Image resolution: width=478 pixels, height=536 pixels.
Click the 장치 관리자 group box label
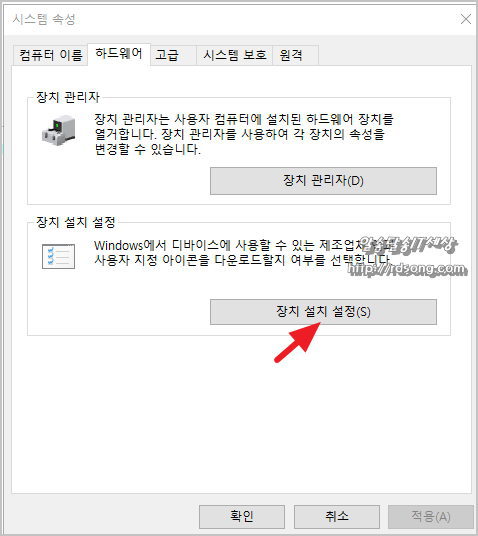68,97
